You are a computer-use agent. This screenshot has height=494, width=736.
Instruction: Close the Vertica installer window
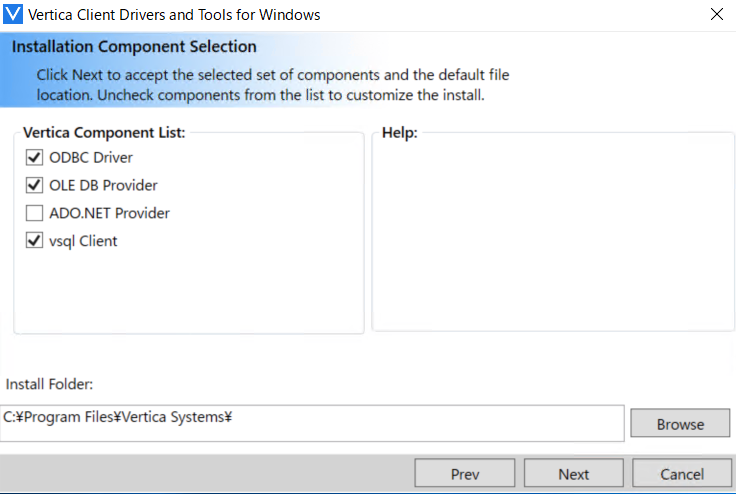click(716, 15)
